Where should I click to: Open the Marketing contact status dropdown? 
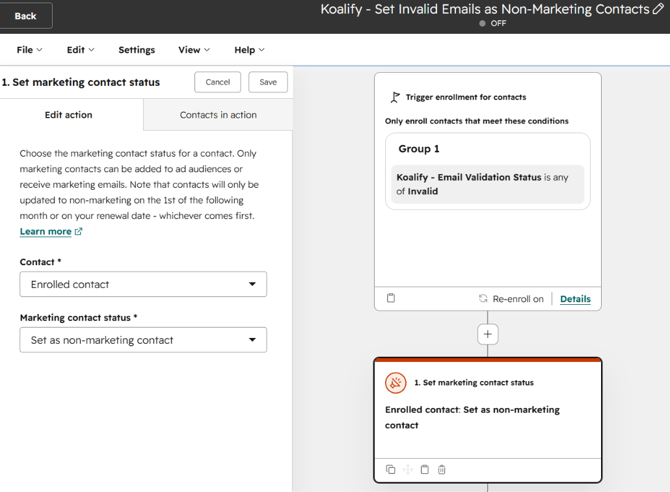pos(143,340)
